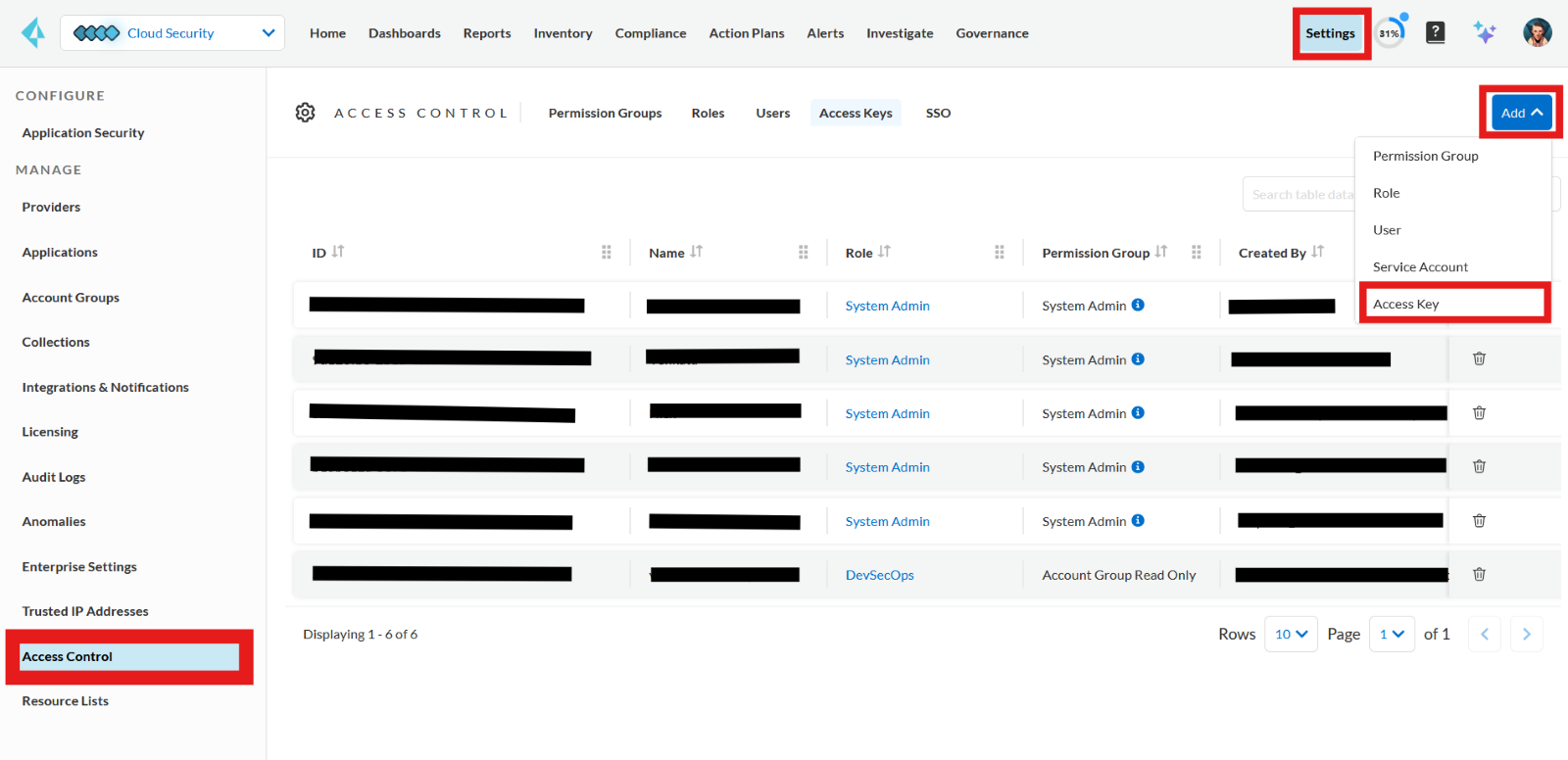Open the Compliance navigation item
The width and height of the screenshot is (1568, 760).
(x=651, y=32)
